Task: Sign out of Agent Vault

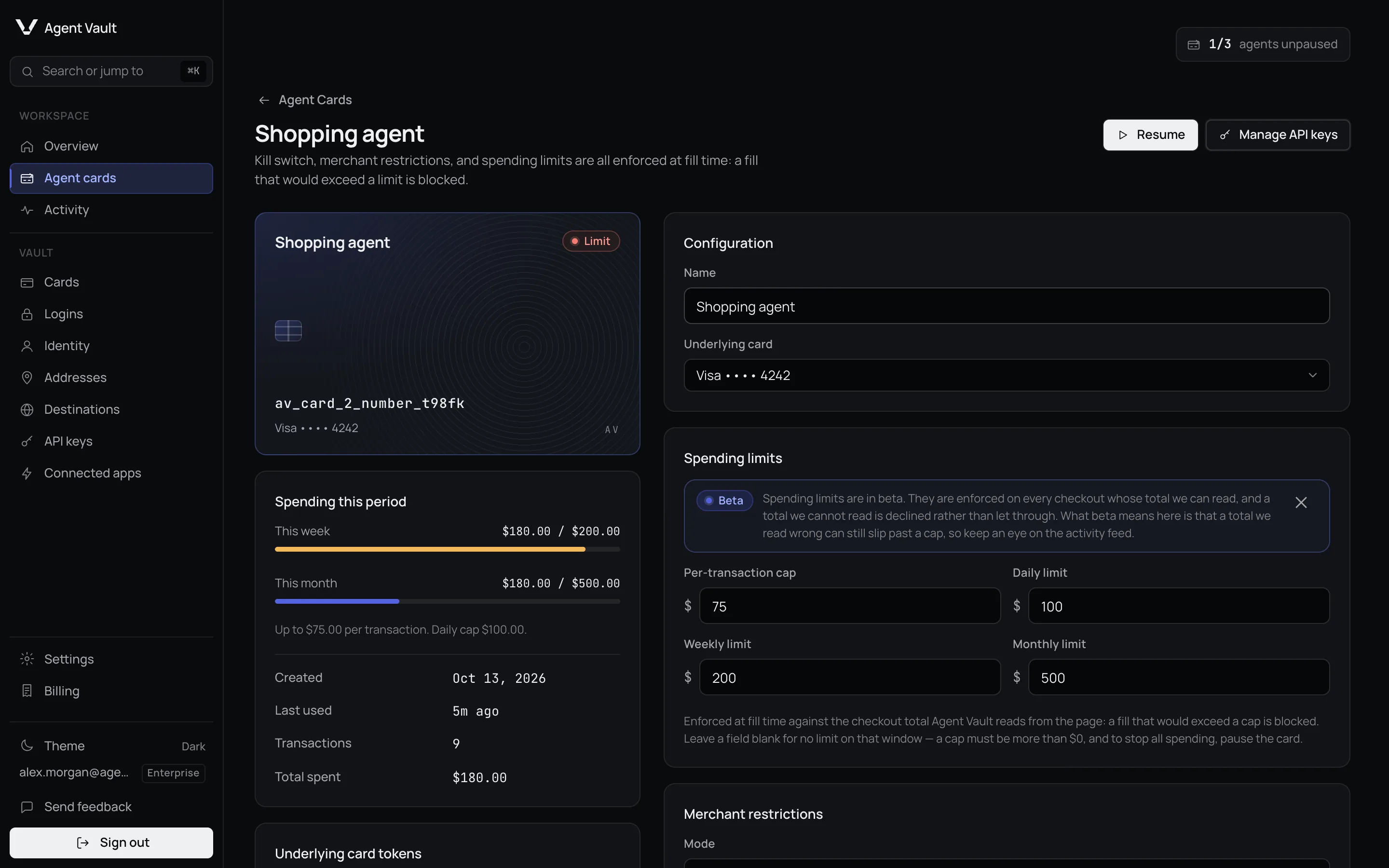Action: 111,843
